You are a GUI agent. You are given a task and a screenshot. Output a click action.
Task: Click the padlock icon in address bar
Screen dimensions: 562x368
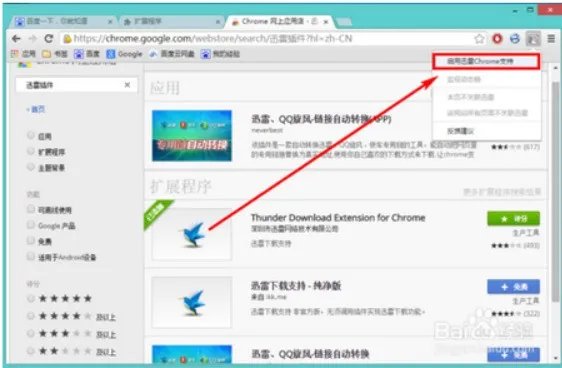click(x=67, y=38)
